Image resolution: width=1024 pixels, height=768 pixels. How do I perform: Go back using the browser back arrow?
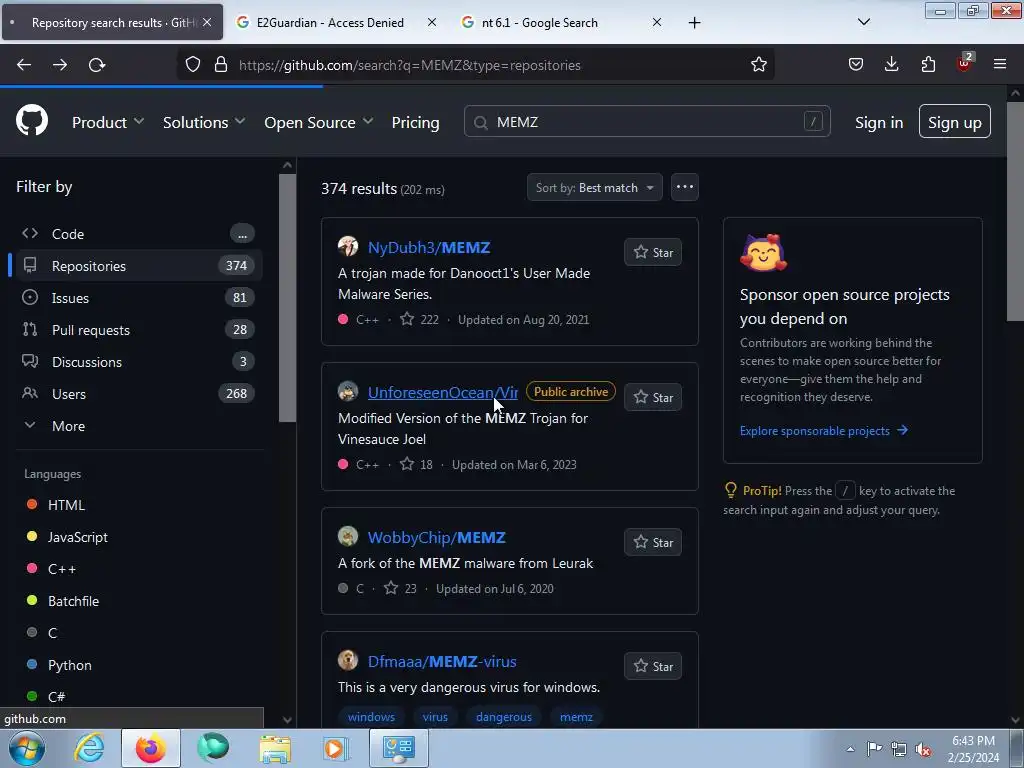[x=24, y=65]
